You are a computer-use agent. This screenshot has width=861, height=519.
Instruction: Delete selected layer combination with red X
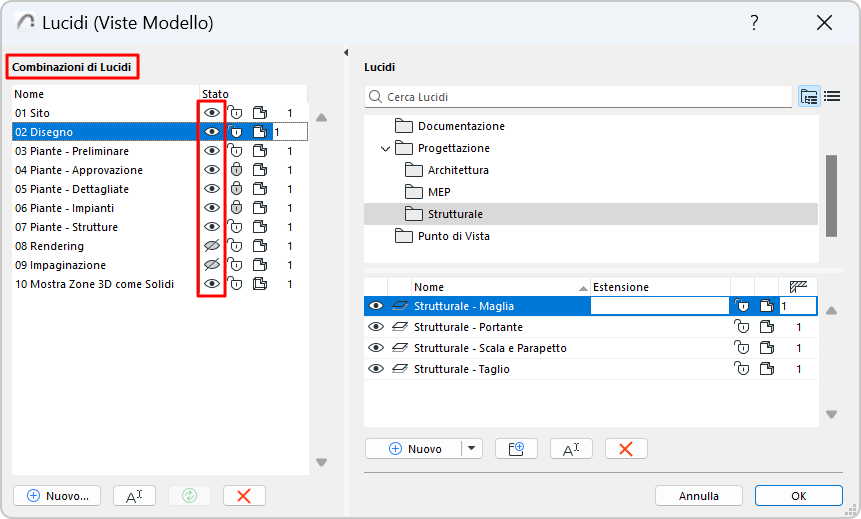244,496
